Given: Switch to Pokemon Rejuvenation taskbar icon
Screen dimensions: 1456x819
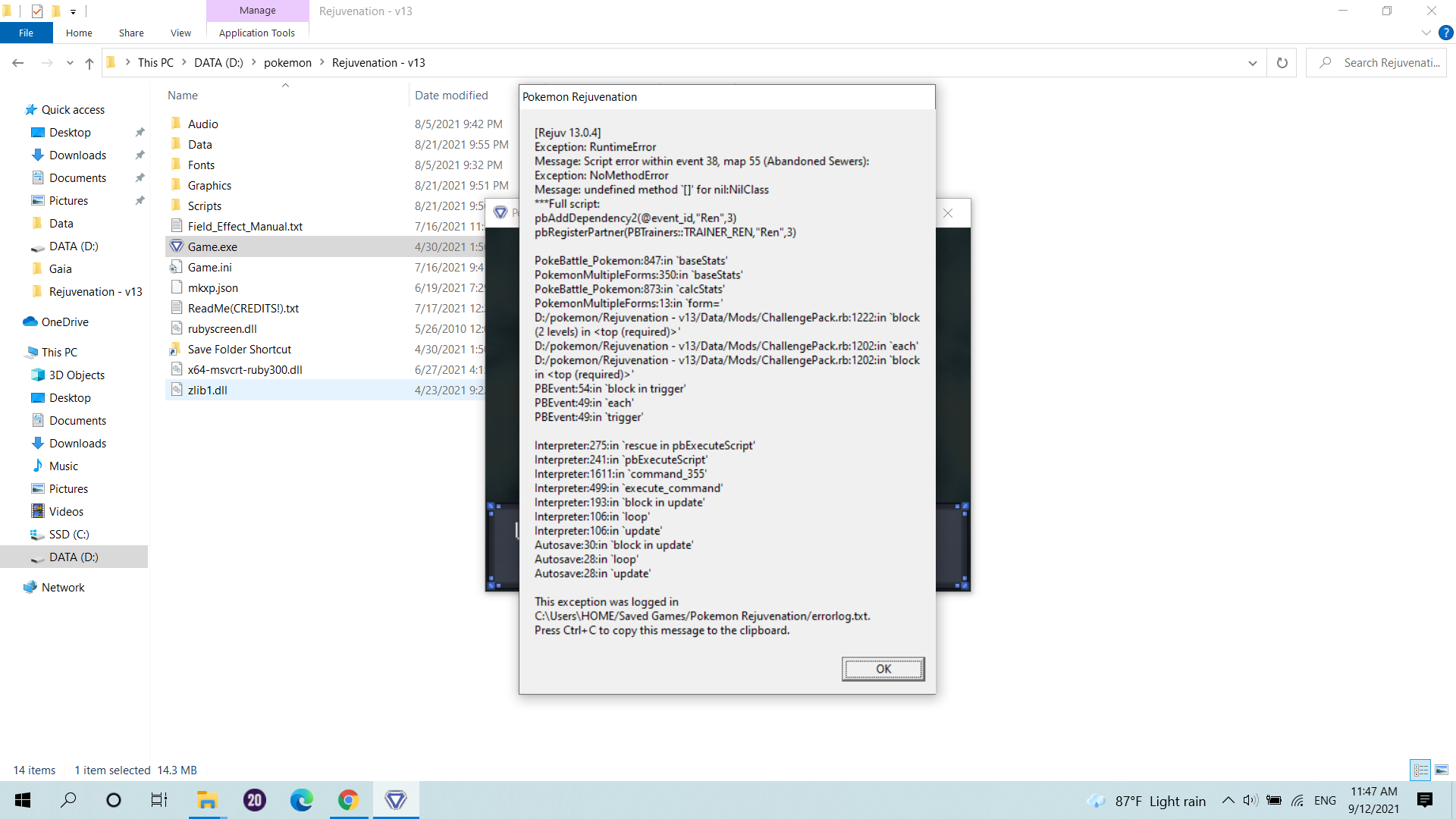Looking at the screenshot, I should pos(396,800).
